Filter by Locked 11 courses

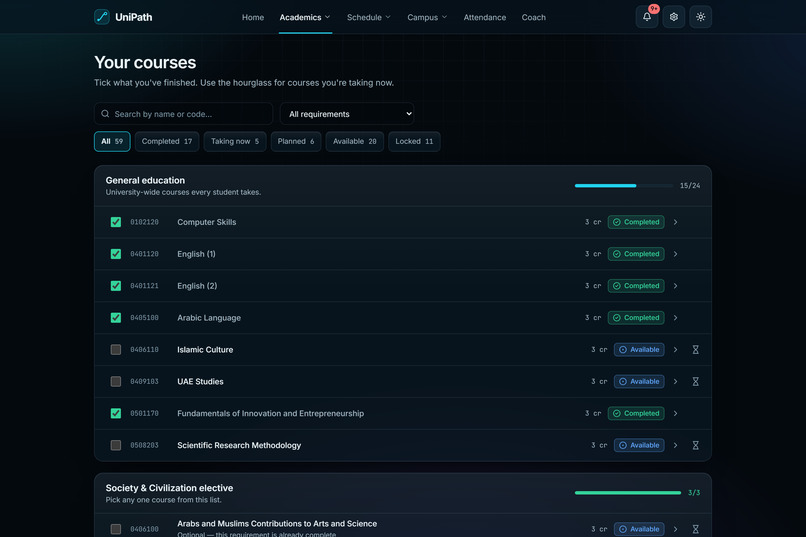pos(414,141)
